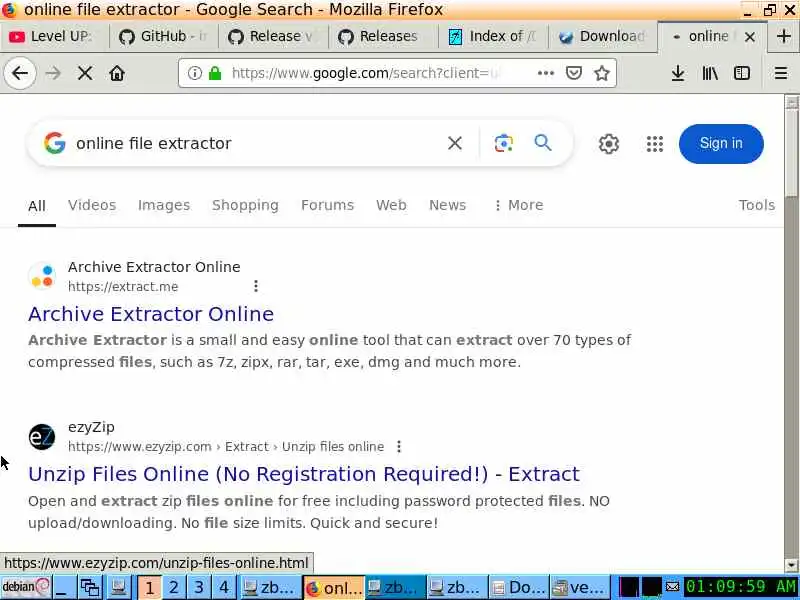Click the window list icon in taskbar
The height and width of the screenshot is (600, 800).
(91, 587)
